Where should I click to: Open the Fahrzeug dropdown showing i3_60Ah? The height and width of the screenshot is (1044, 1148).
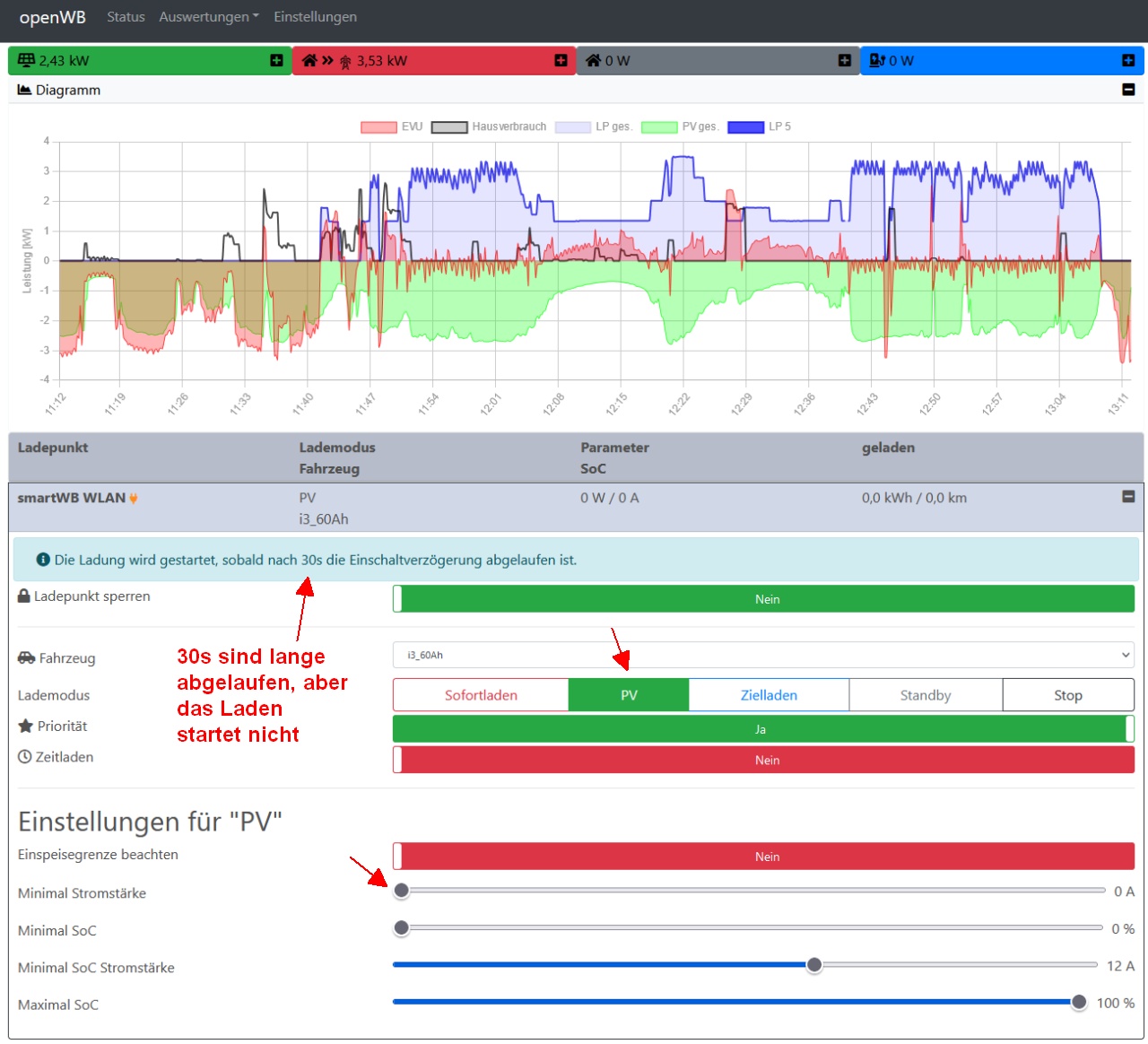(763, 655)
